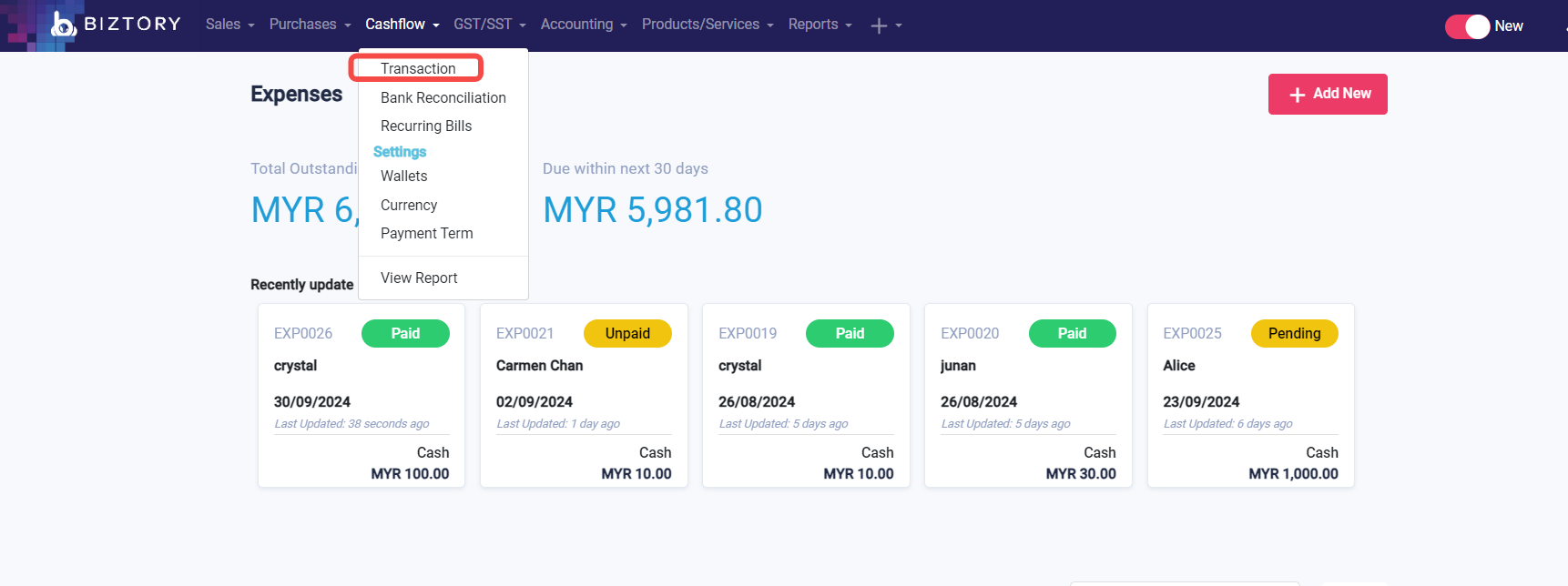This screenshot has height=586, width=1568.
Task: Click the Paid badge on EXP0020
Action: [x=1072, y=333]
